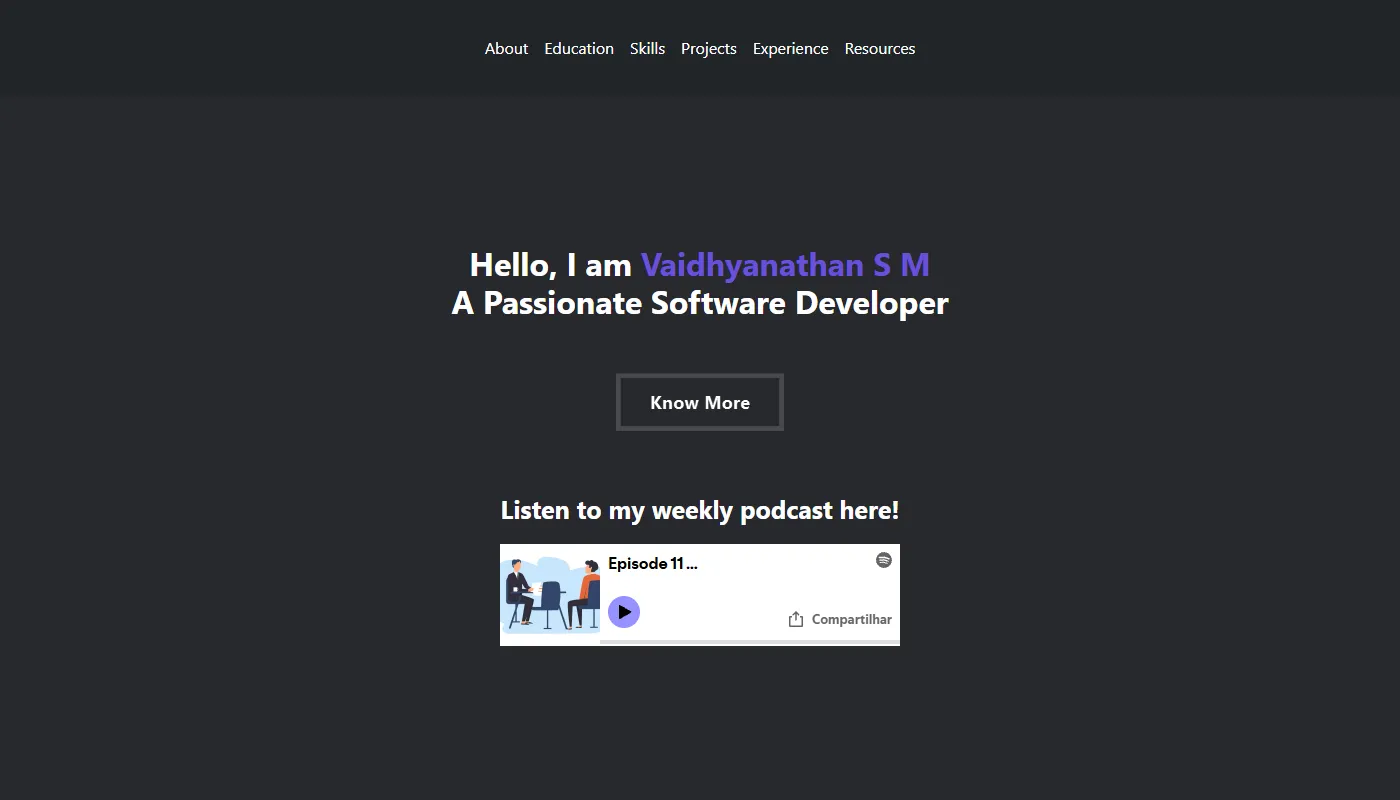Screen dimensions: 1400x800
Task: Click 'Listen to my weekly podcast here!' text
Action: [x=700, y=510]
